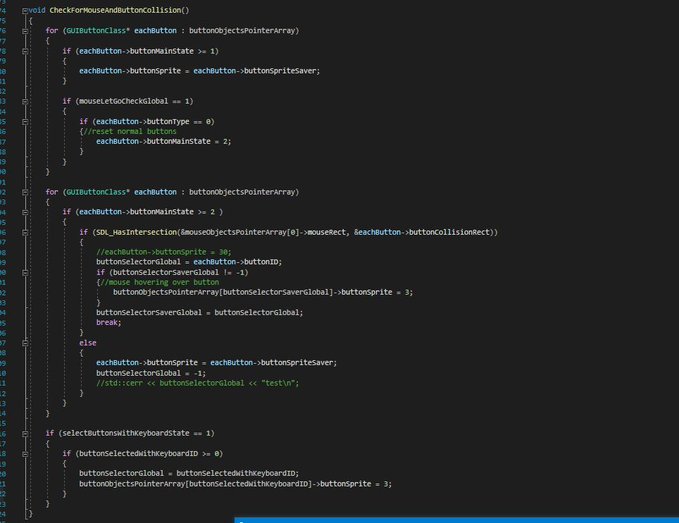679x523 pixels.
Task: Click the comment '//eachButton->buttonSprite = 30;'
Action: click(x=164, y=252)
